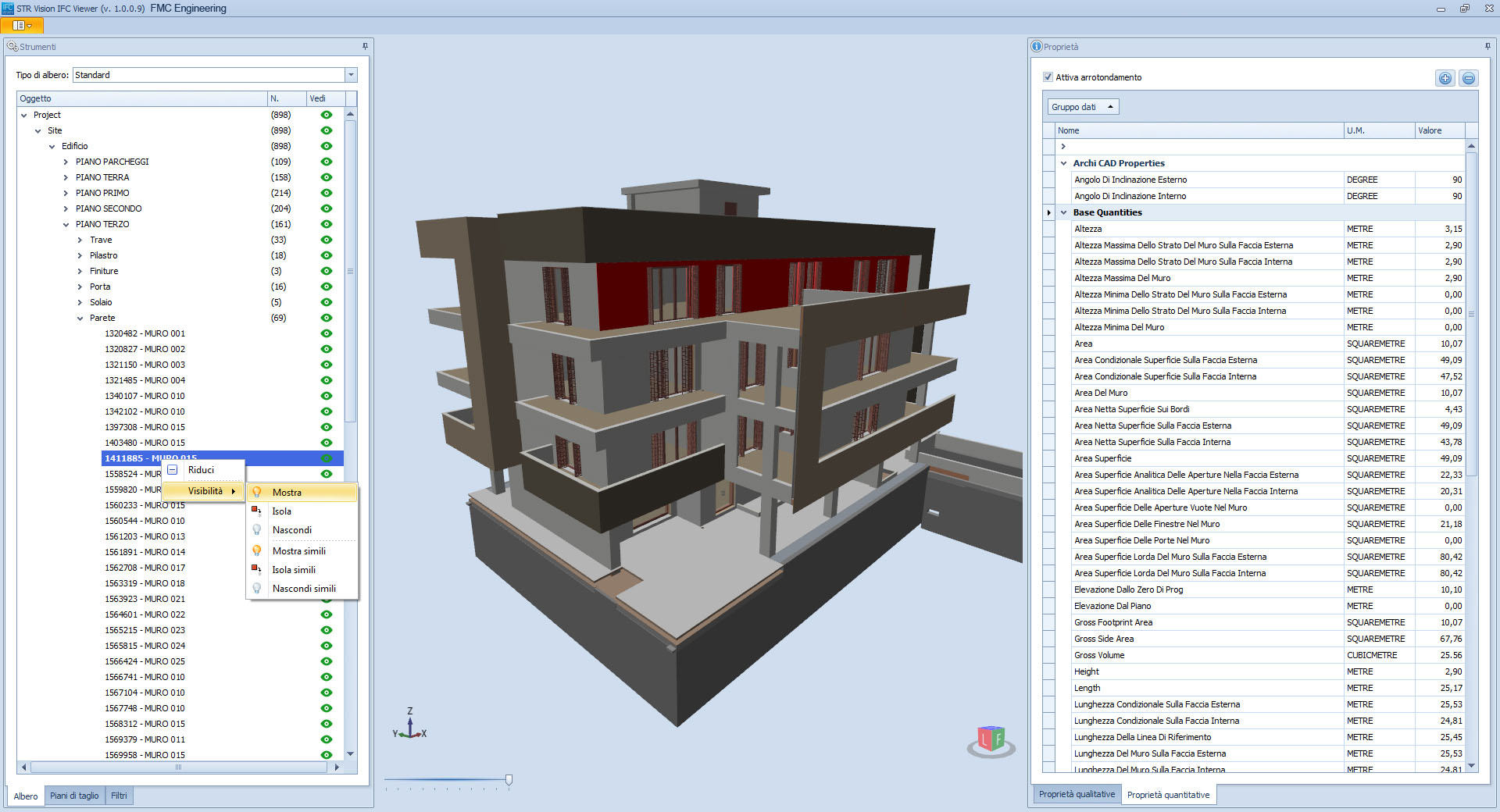Screen dimensions: 1500x812
Task: Click the 3D orientation cube
Action: tap(991, 739)
